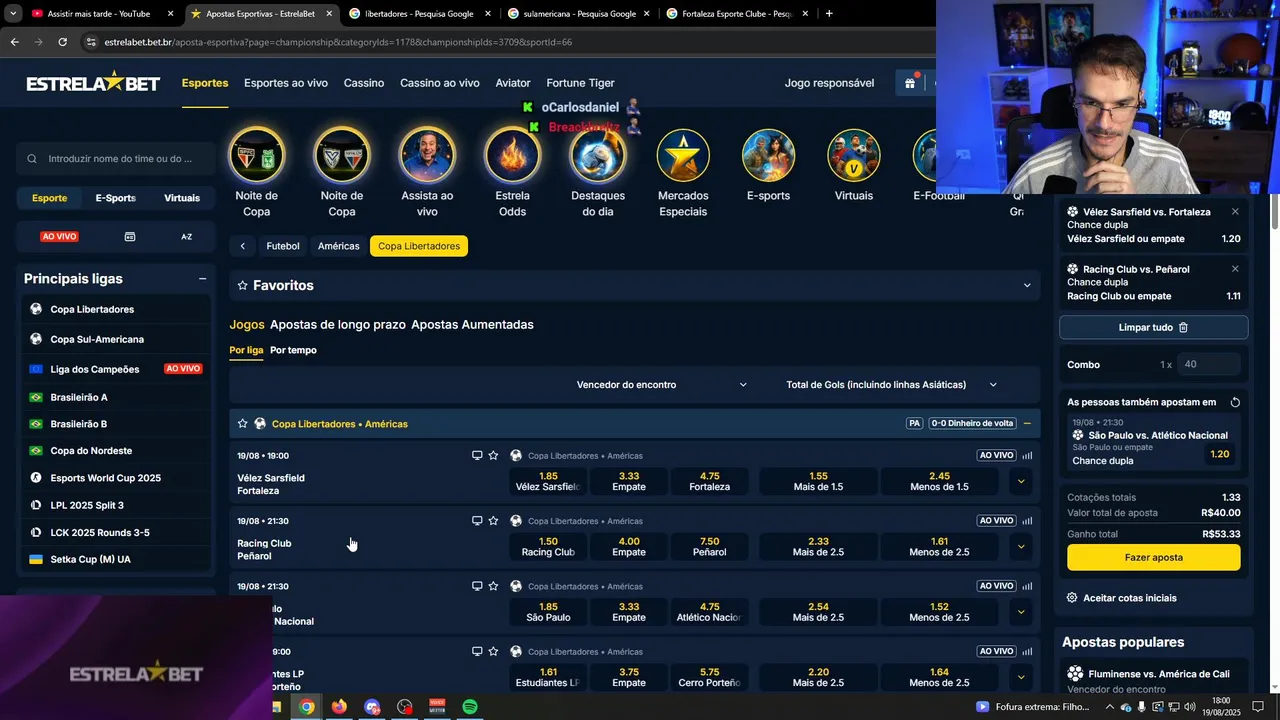
Task: Click the team search input field
Action: 117,158
